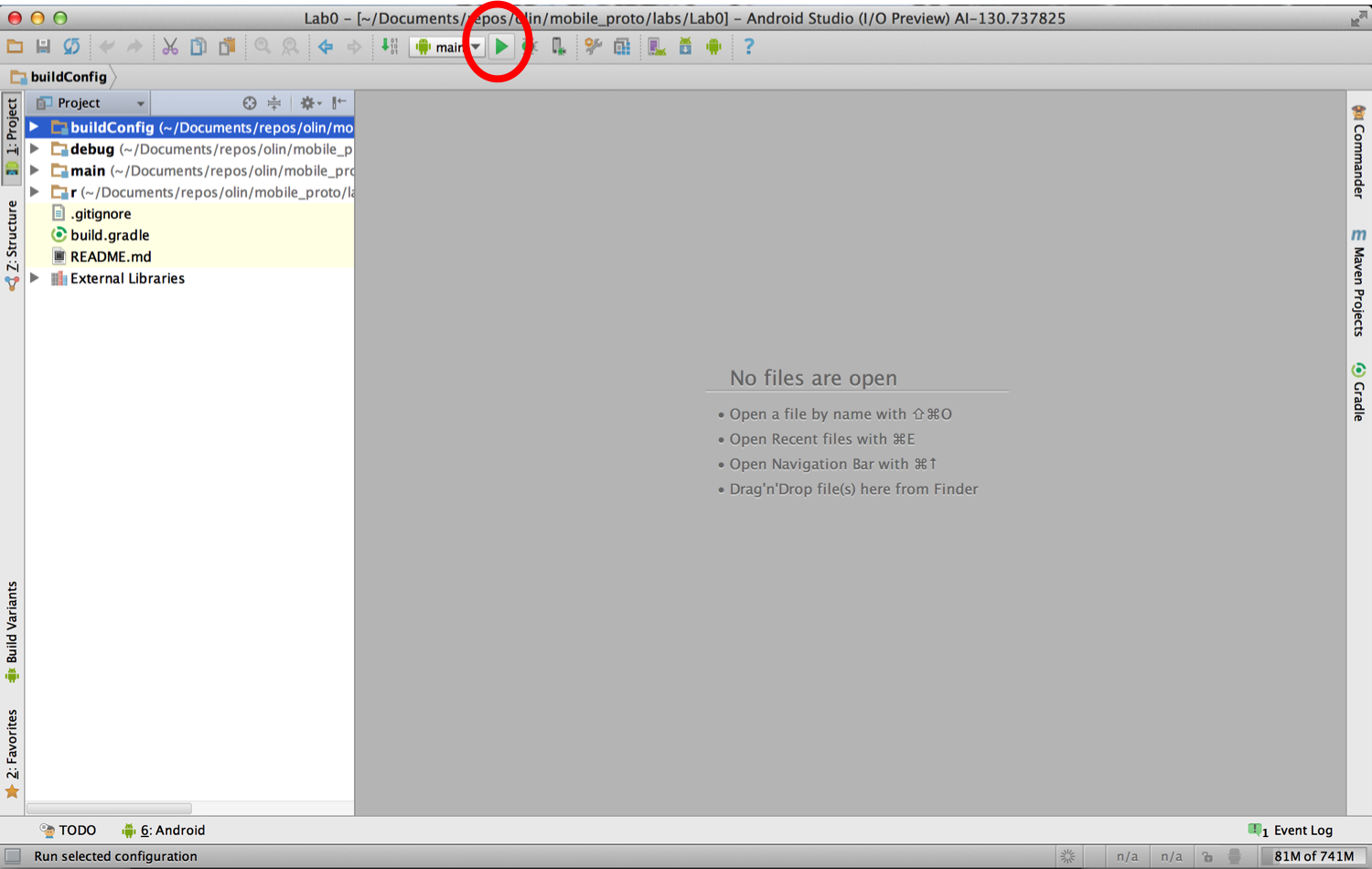
Task: Click the Synchronize refresh icon
Action: click(71, 47)
